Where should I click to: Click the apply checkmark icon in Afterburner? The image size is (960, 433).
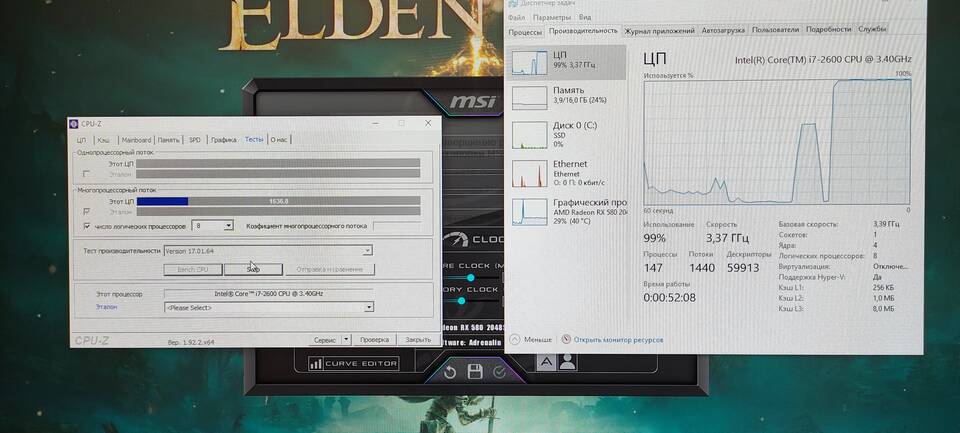pos(499,372)
